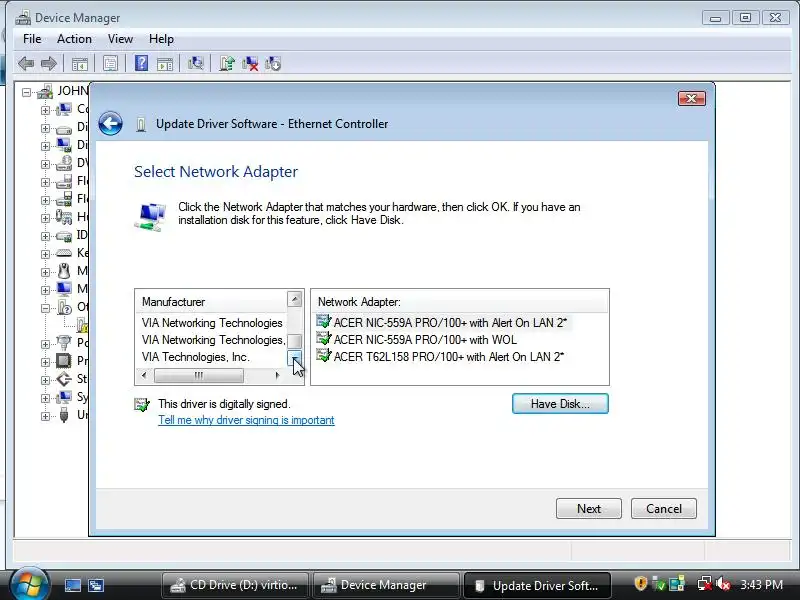Image resolution: width=800 pixels, height=600 pixels.
Task: Click the security shield tray icon
Action: point(640,584)
